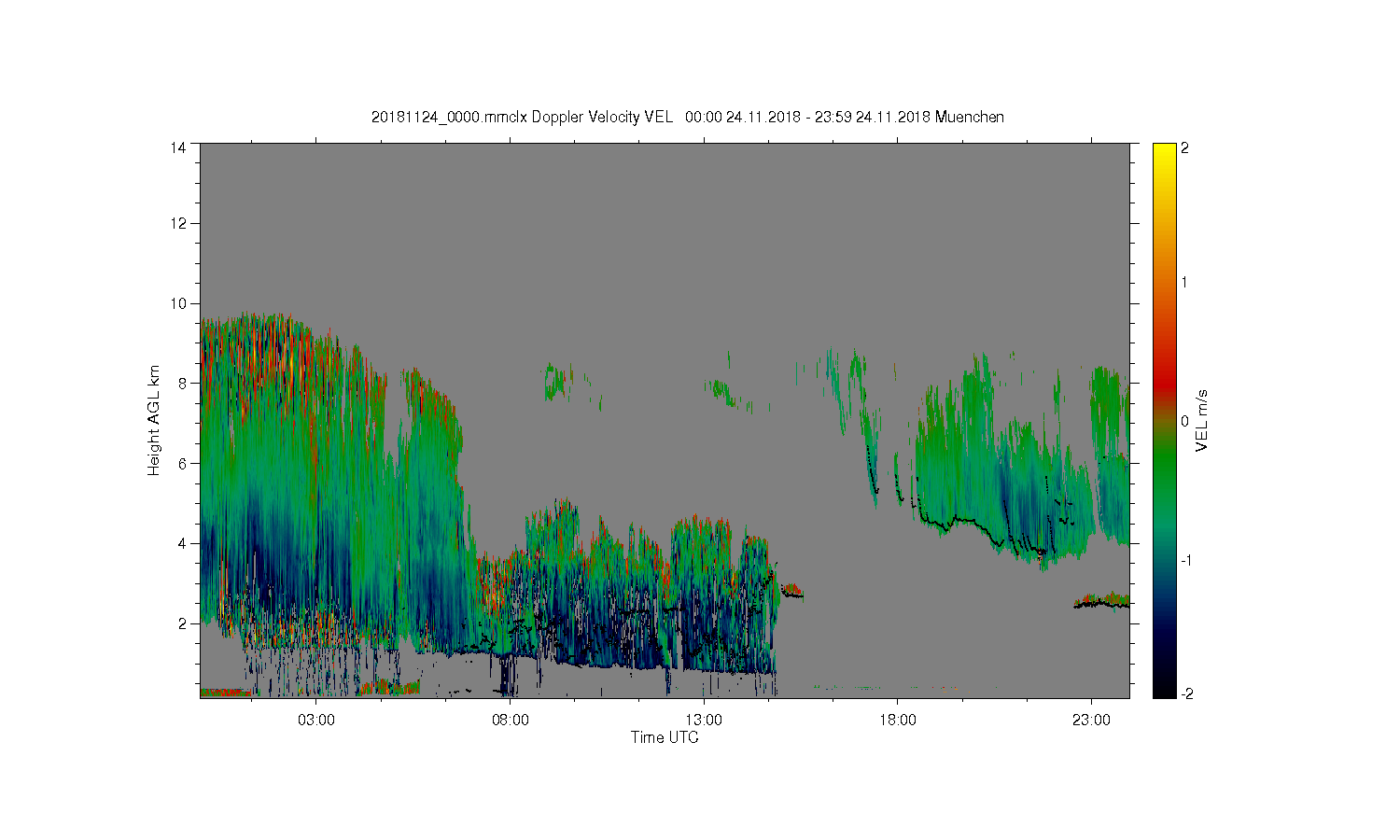Click the black bottom of the velocity colorbar
Viewport: 1400px width, 840px height.
pos(1164,686)
